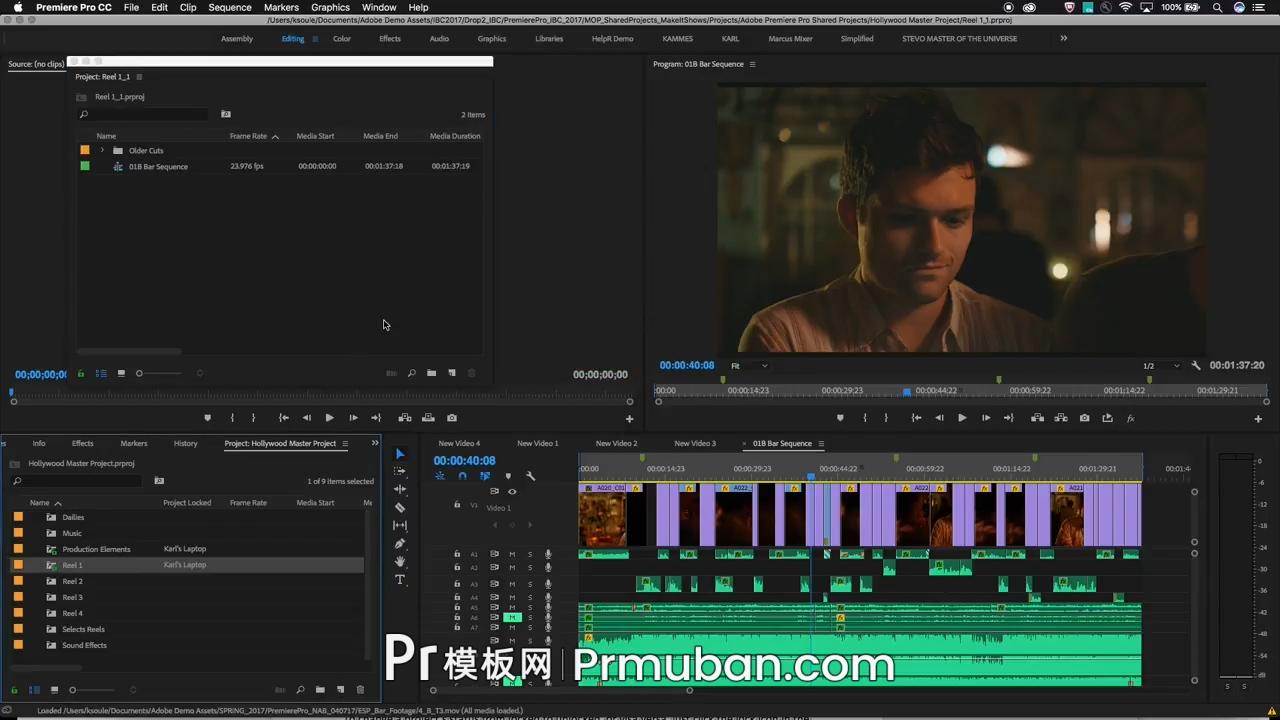The height and width of the screenshot is (720, 1280).
Task: Open the Reel 3 project item
Action: point(72,597)
